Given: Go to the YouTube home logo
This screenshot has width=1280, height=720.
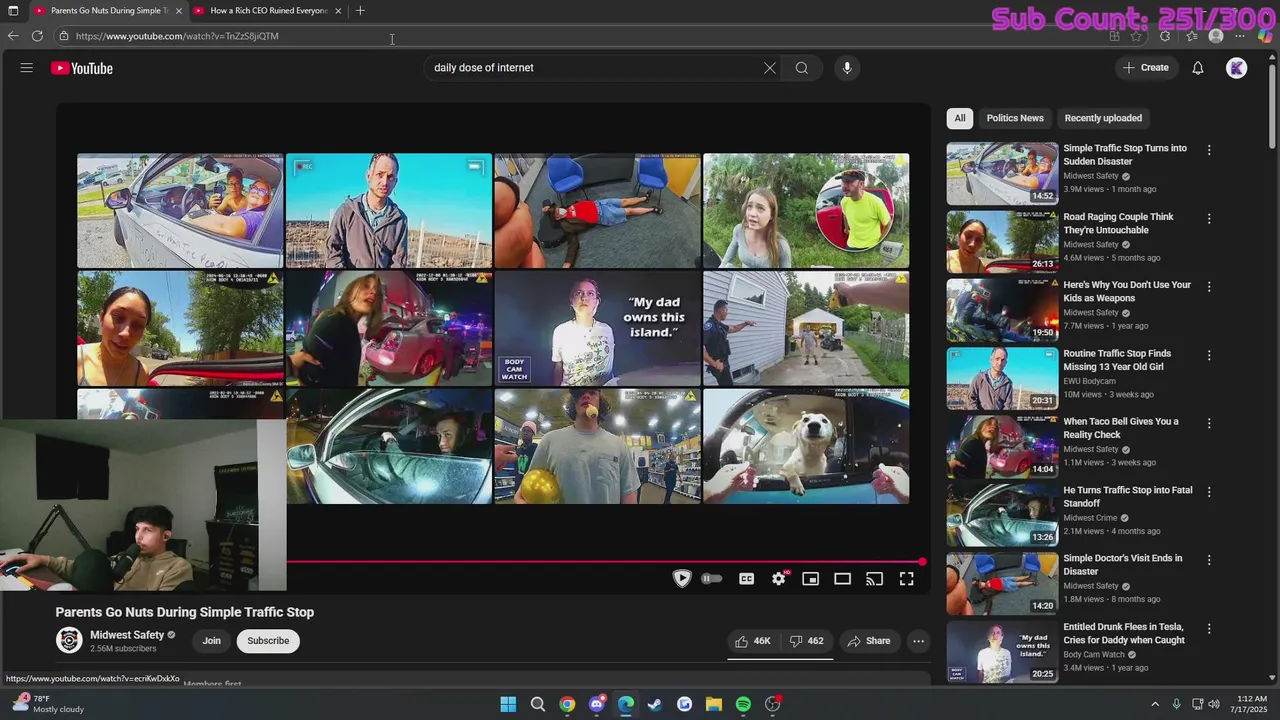Looking at the screenshot, I should pyautogui.click(x=82, y=68).
